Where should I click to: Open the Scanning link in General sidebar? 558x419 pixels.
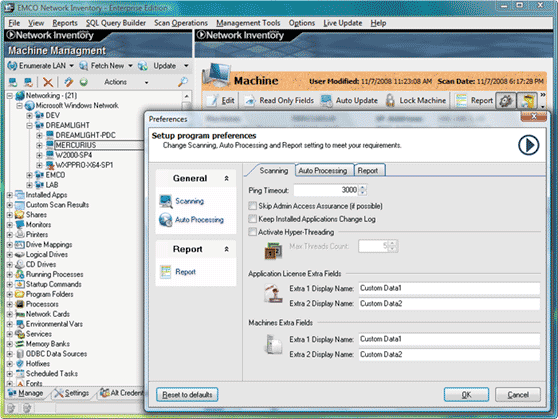(190, 201)
